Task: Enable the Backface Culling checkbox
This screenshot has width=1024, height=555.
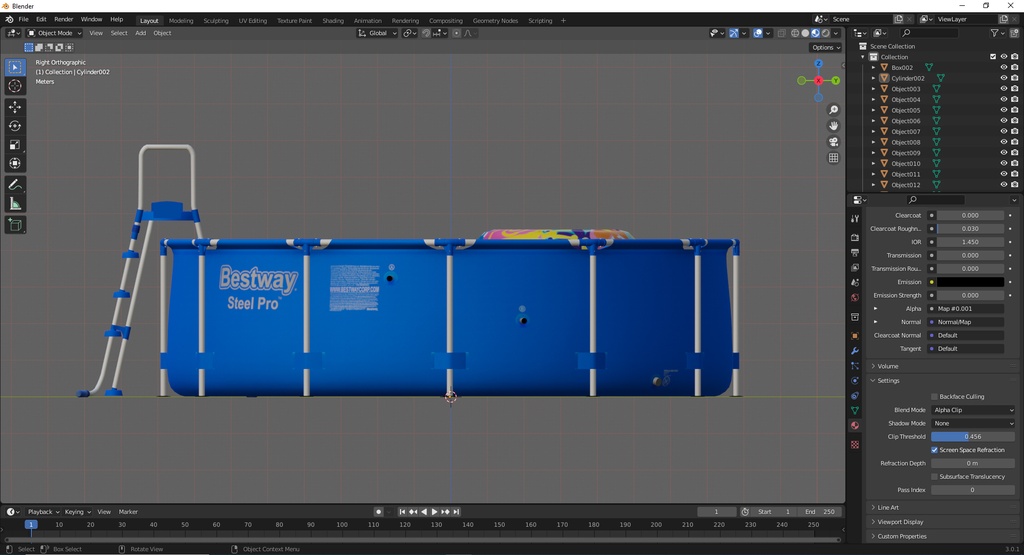Action: (x=935, y=397)
